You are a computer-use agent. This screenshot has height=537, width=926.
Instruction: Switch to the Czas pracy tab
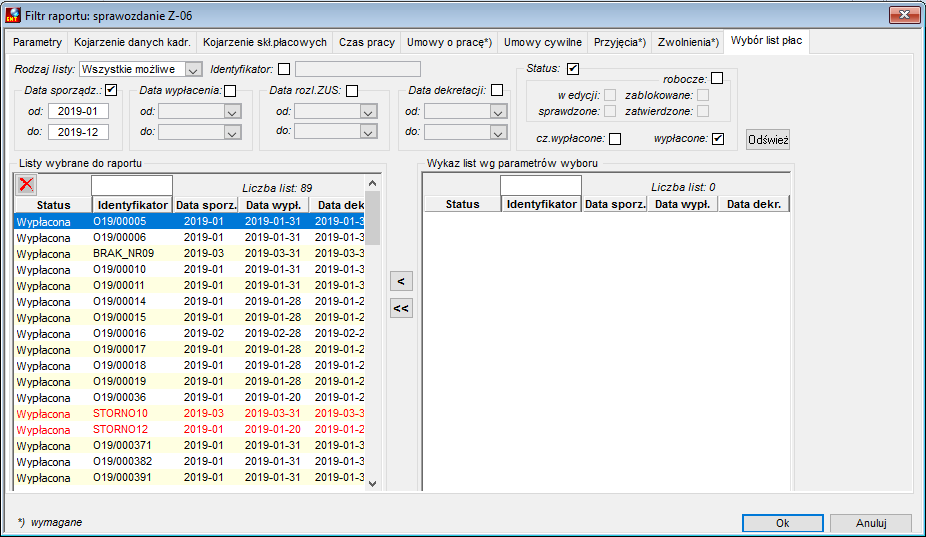(x=367, y=43)
